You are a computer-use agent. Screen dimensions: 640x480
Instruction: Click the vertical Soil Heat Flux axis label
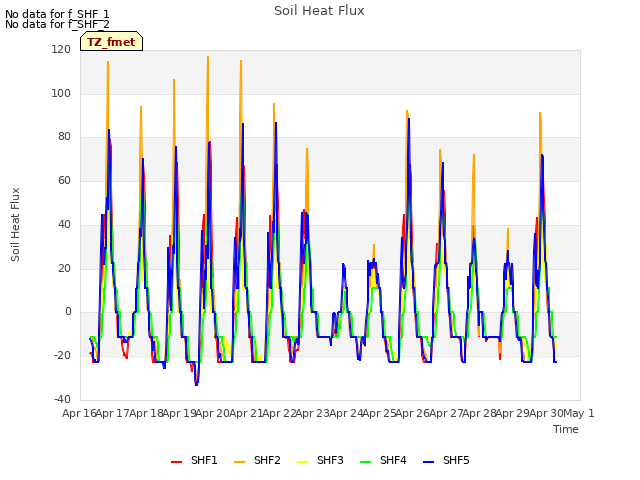point(15,224)
